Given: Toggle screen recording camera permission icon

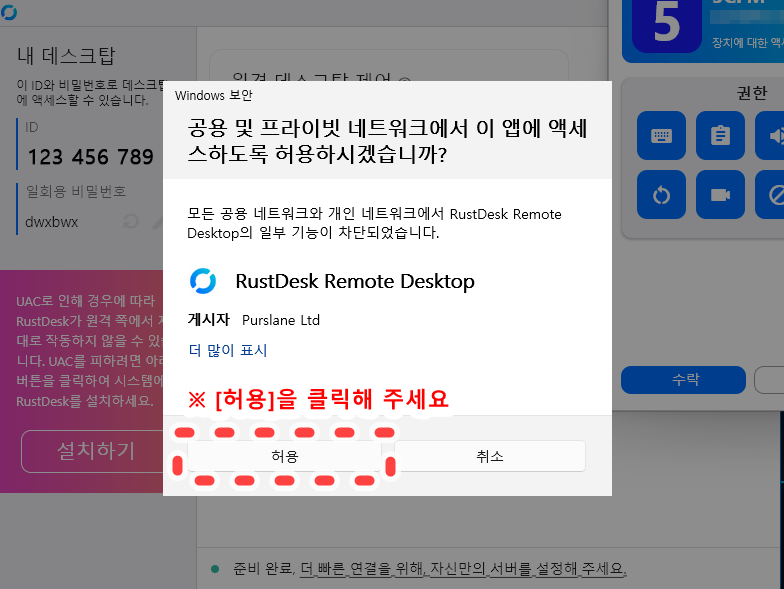Looking at the screenshot, I should coord(720,194).
